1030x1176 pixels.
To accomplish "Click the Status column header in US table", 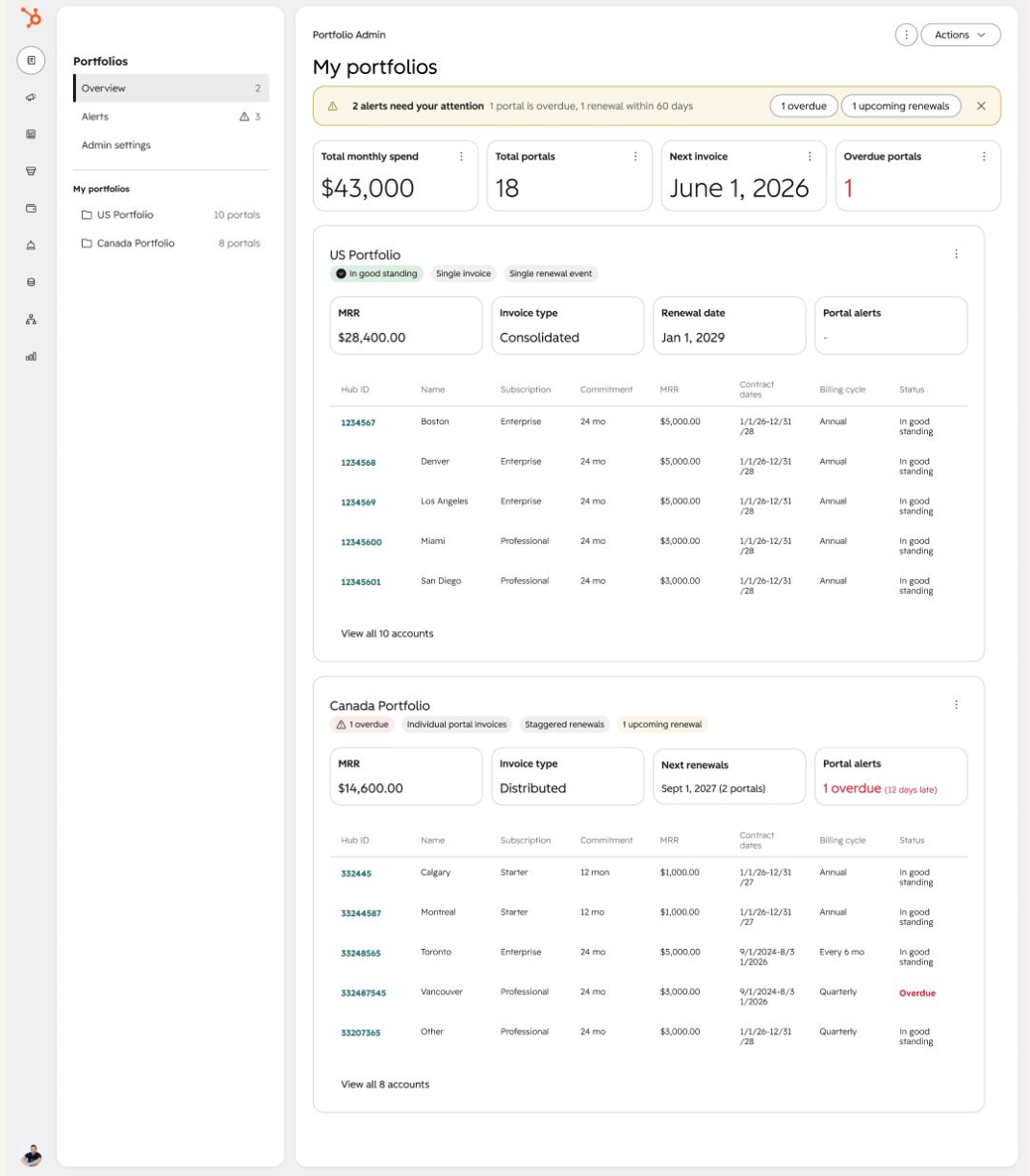I will pos(912,390).
